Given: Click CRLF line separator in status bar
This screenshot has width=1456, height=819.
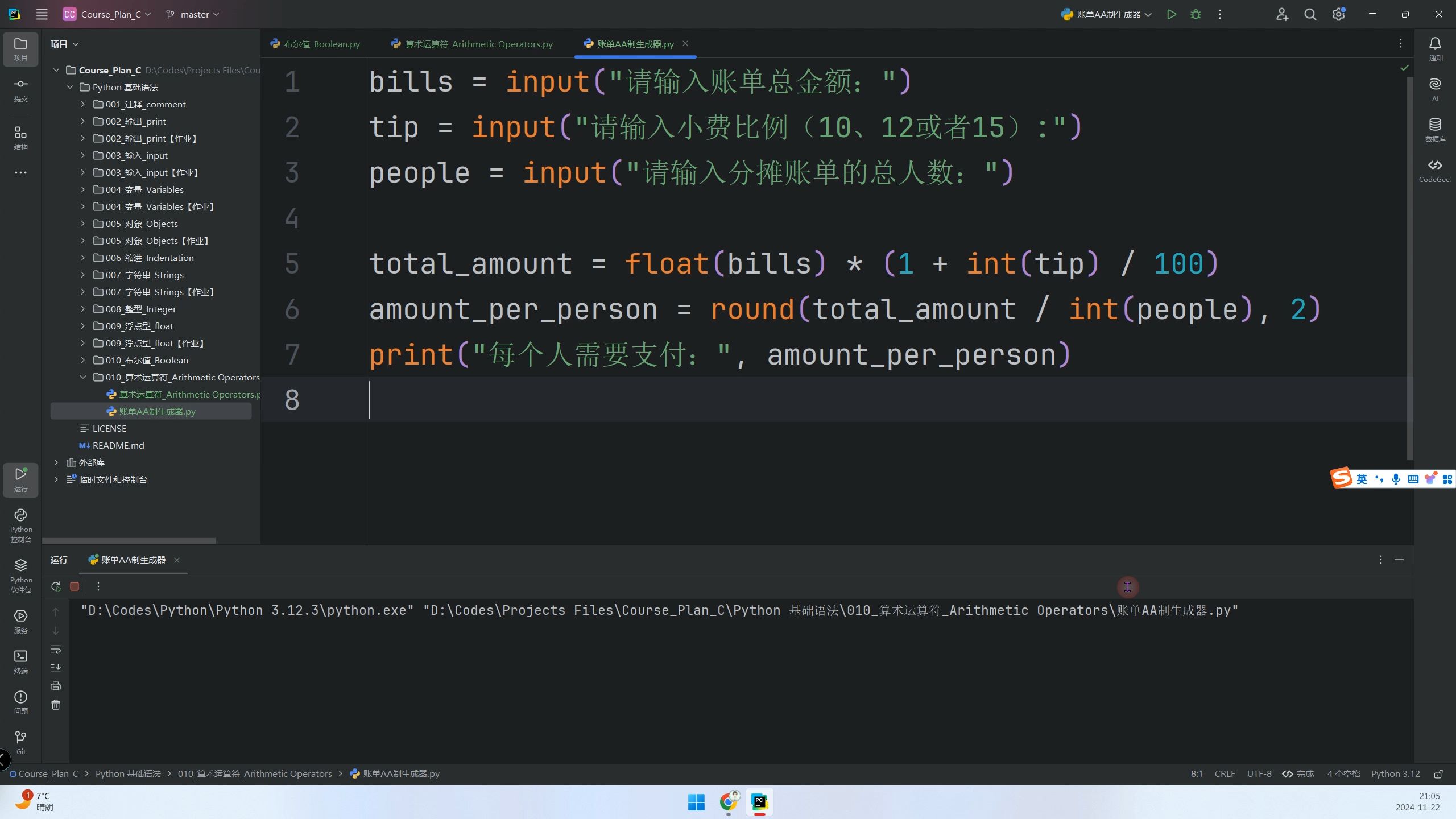Looking at the screenshot, I should pyautogui.click(x=1225, y=774).
